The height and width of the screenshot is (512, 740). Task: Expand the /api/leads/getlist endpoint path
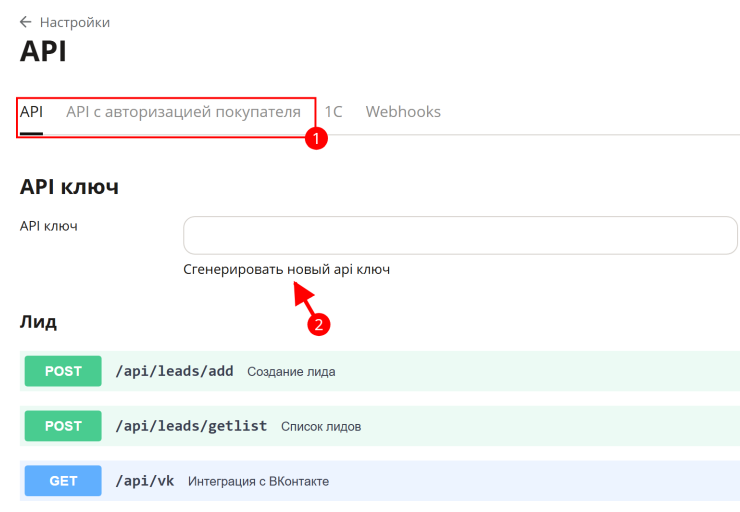[191, 426]
